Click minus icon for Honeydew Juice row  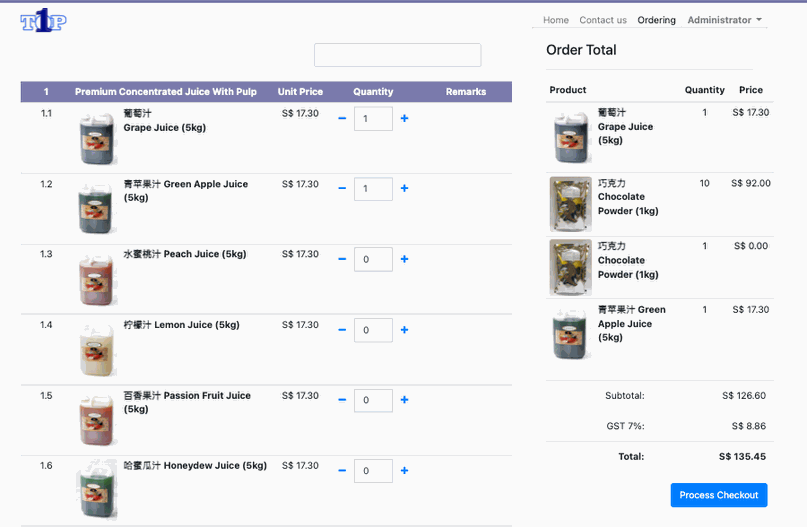342,471
